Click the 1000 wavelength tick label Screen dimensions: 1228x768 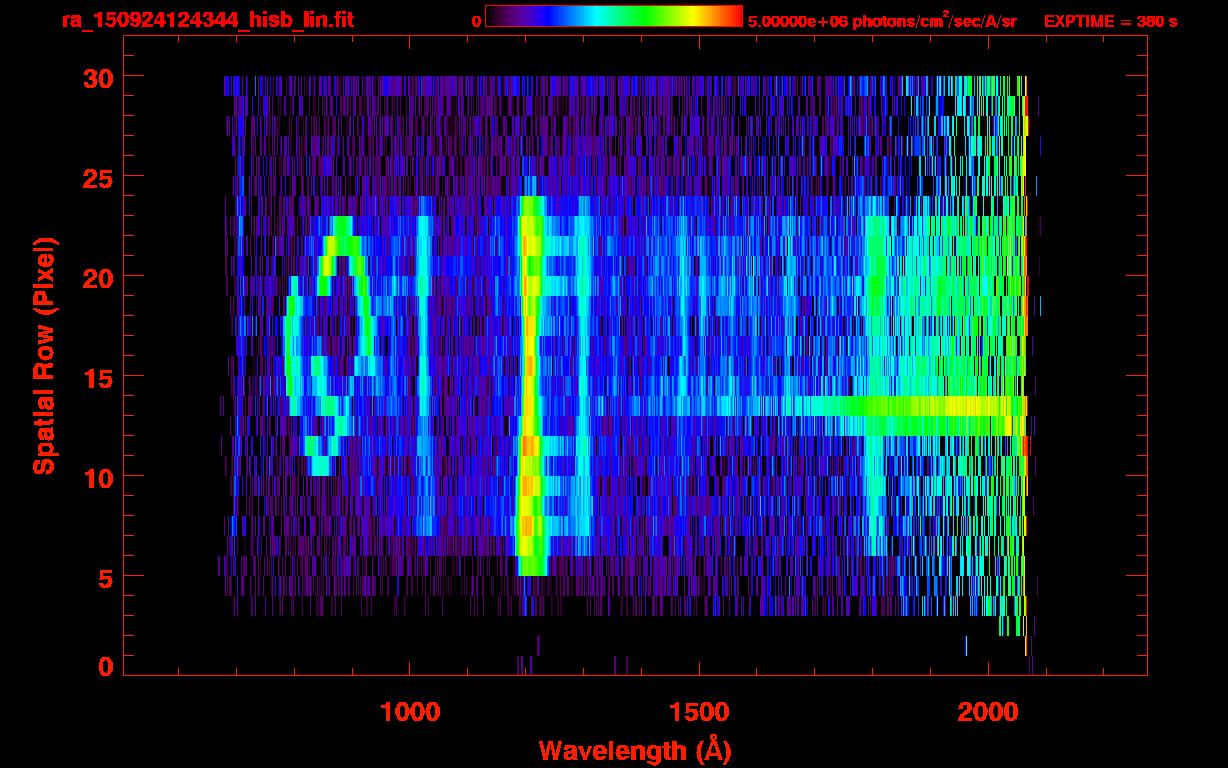pyautogui.click(x=410, y=711)
